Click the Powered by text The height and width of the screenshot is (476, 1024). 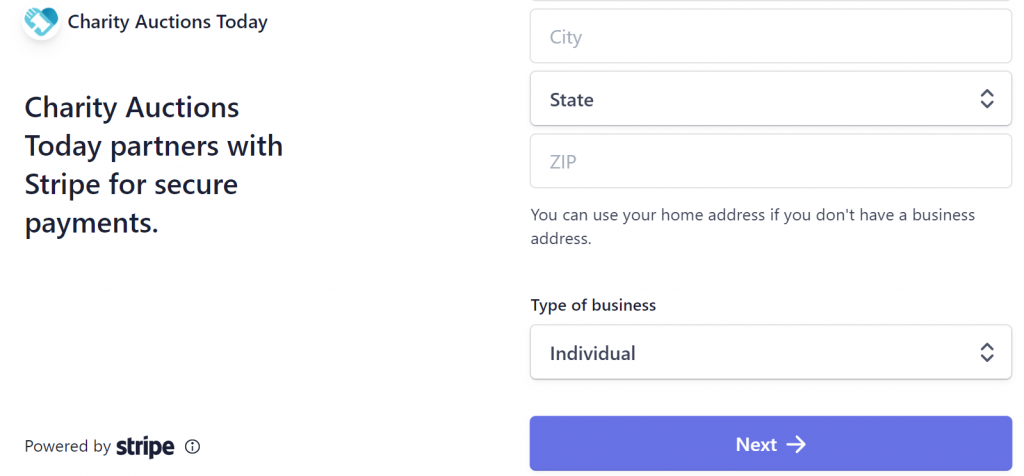point(67,447)
